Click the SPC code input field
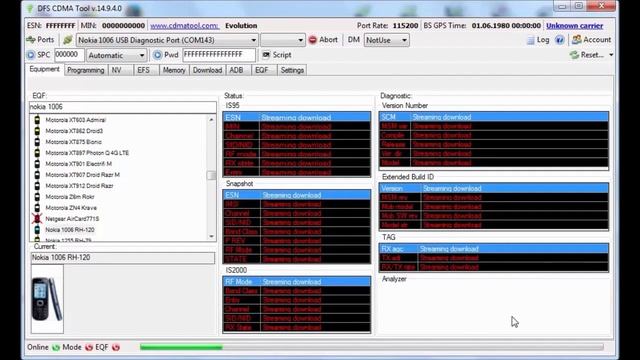Viewport: 640px width, 360px height. pos(69,55)
